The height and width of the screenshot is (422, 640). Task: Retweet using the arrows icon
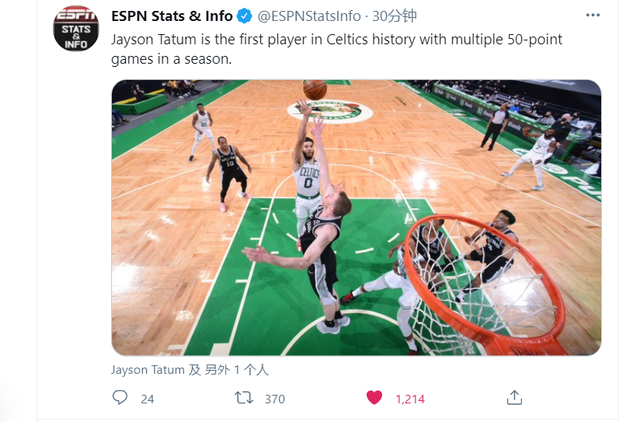coord(244,398)
